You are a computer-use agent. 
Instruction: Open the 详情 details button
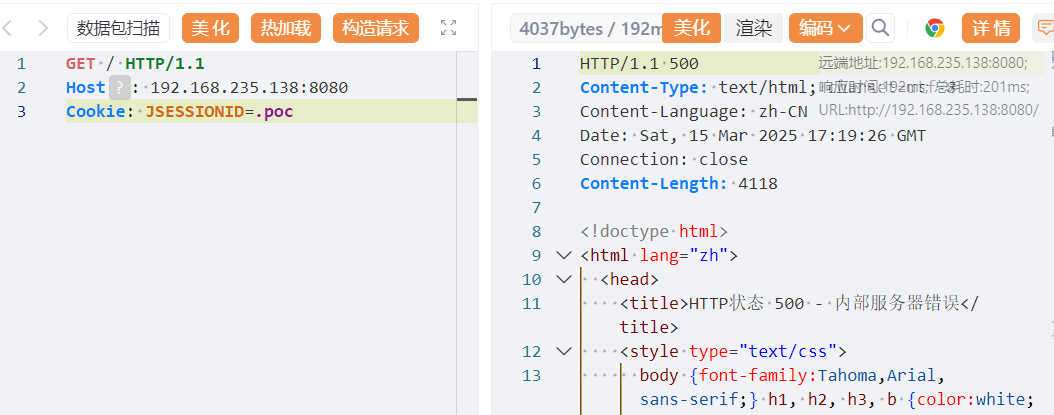pos(991,28)
